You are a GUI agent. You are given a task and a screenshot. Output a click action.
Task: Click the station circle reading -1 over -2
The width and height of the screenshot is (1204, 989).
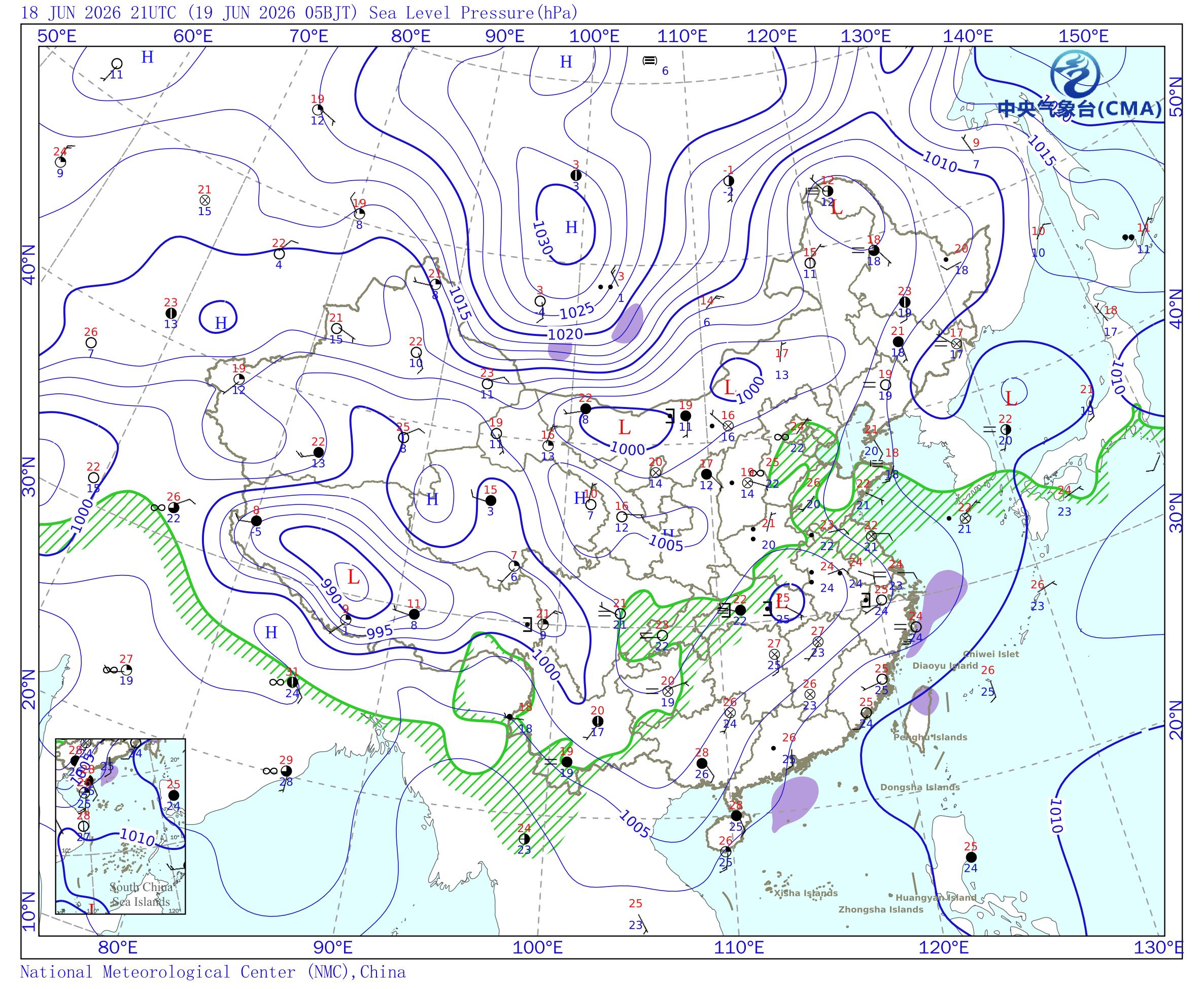pyautogui.click(x=729, y=181)
